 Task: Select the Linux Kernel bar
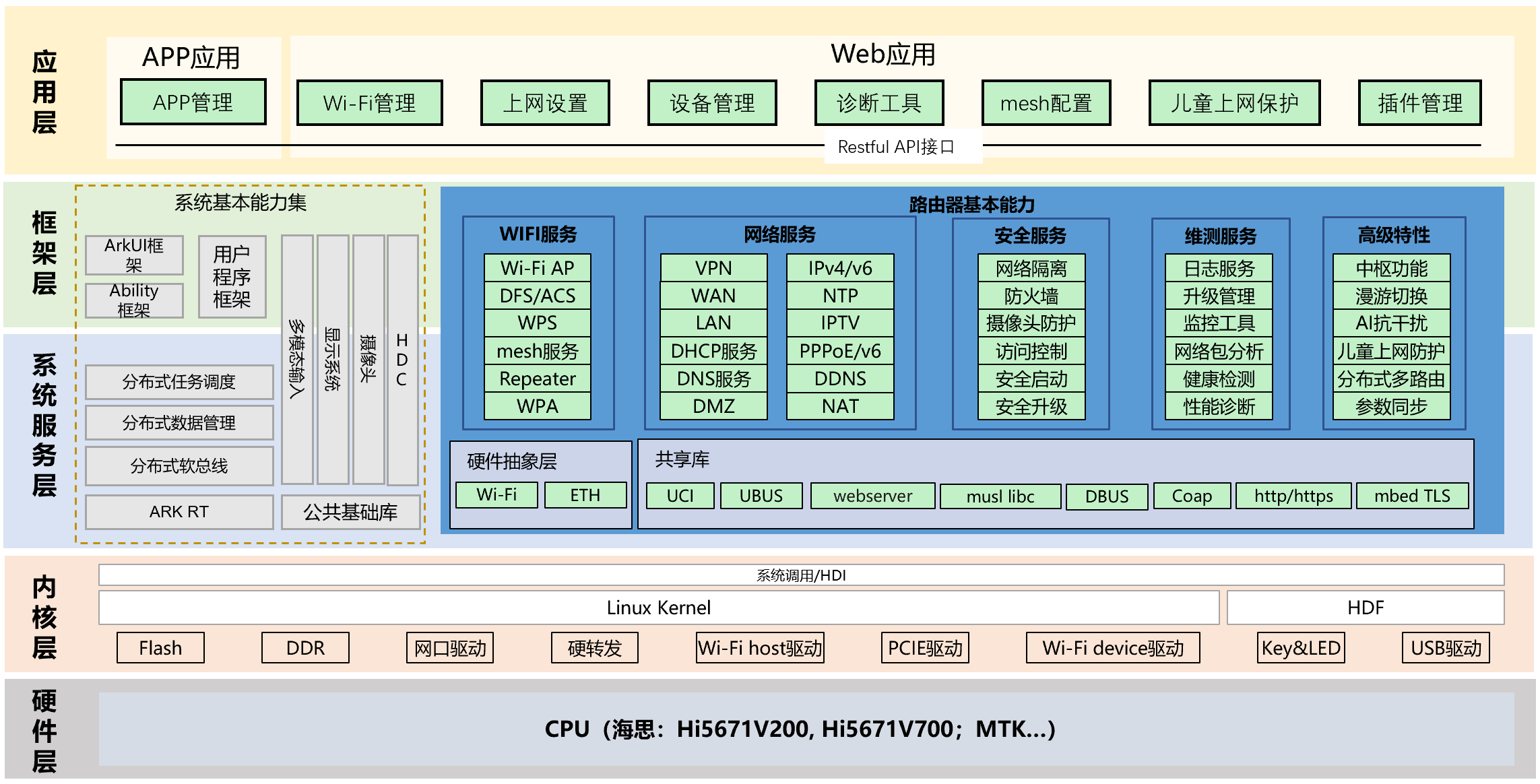click(659, 608)
